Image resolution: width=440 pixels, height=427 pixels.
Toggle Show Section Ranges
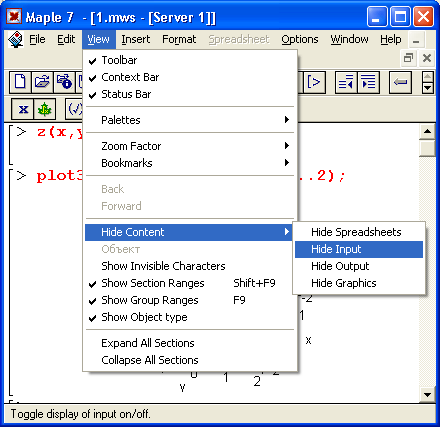[x=190, y=283]
